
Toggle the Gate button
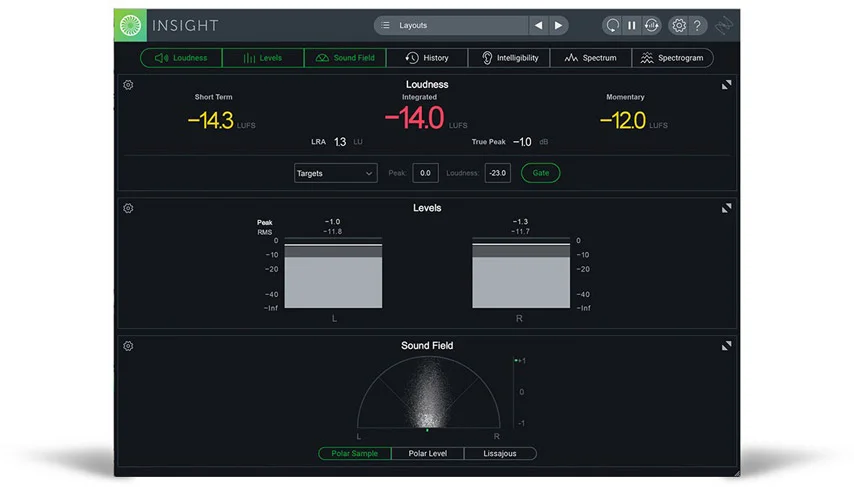540,173
